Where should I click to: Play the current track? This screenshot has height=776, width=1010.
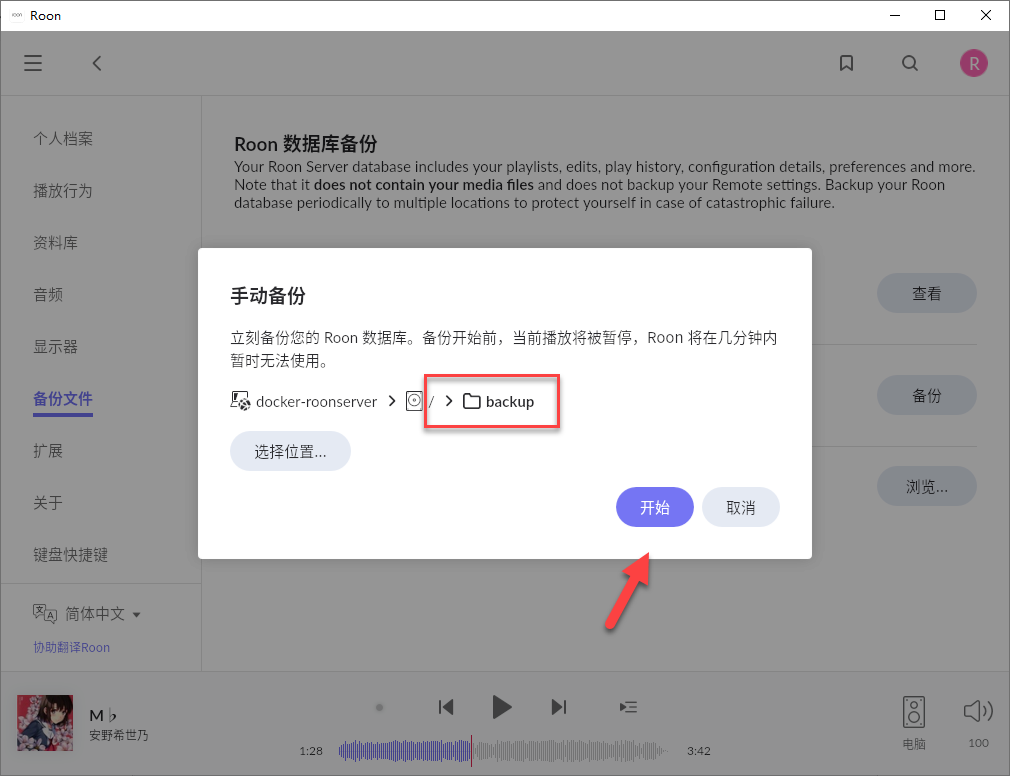click(x=501, y=707)
